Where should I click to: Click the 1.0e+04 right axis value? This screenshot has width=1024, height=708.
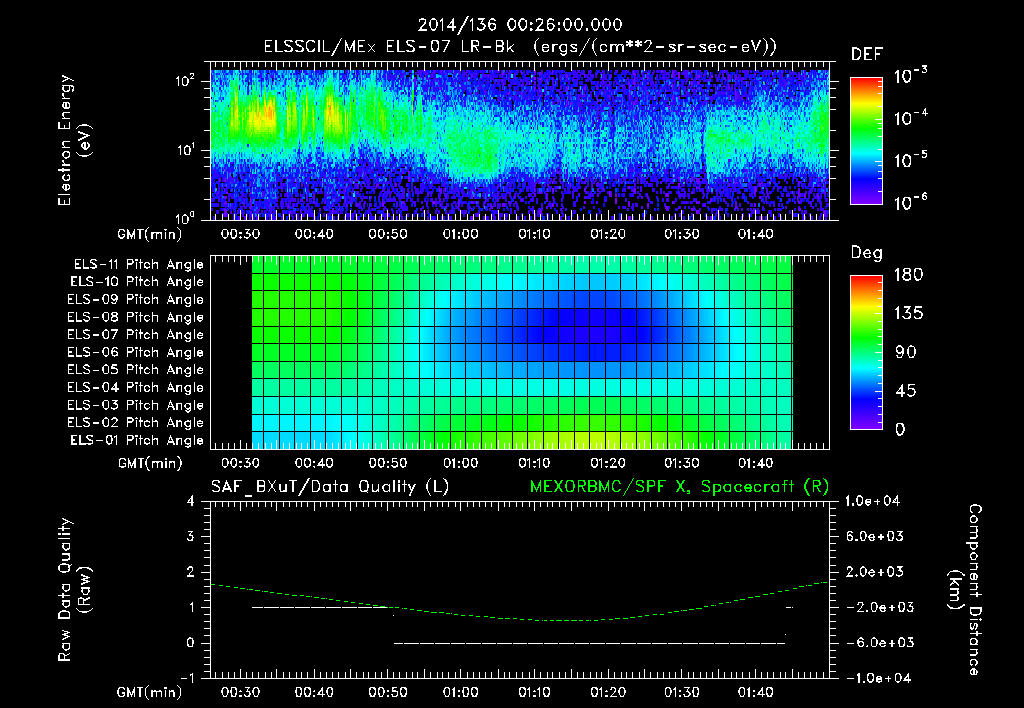pos(874,501)
